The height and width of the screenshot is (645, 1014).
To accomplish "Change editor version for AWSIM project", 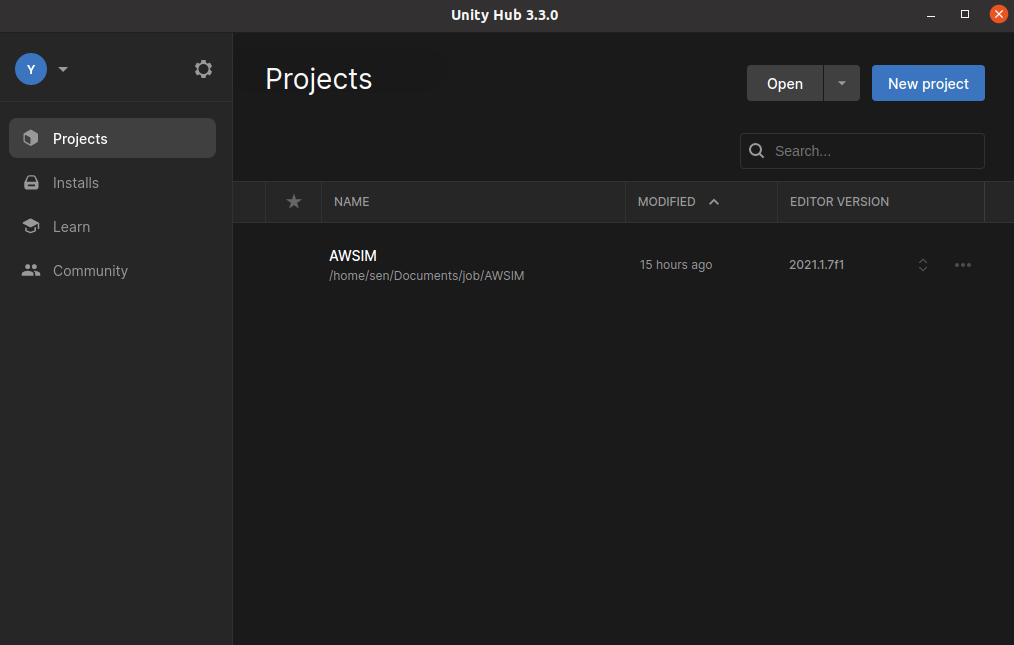I will coord(921,264).
